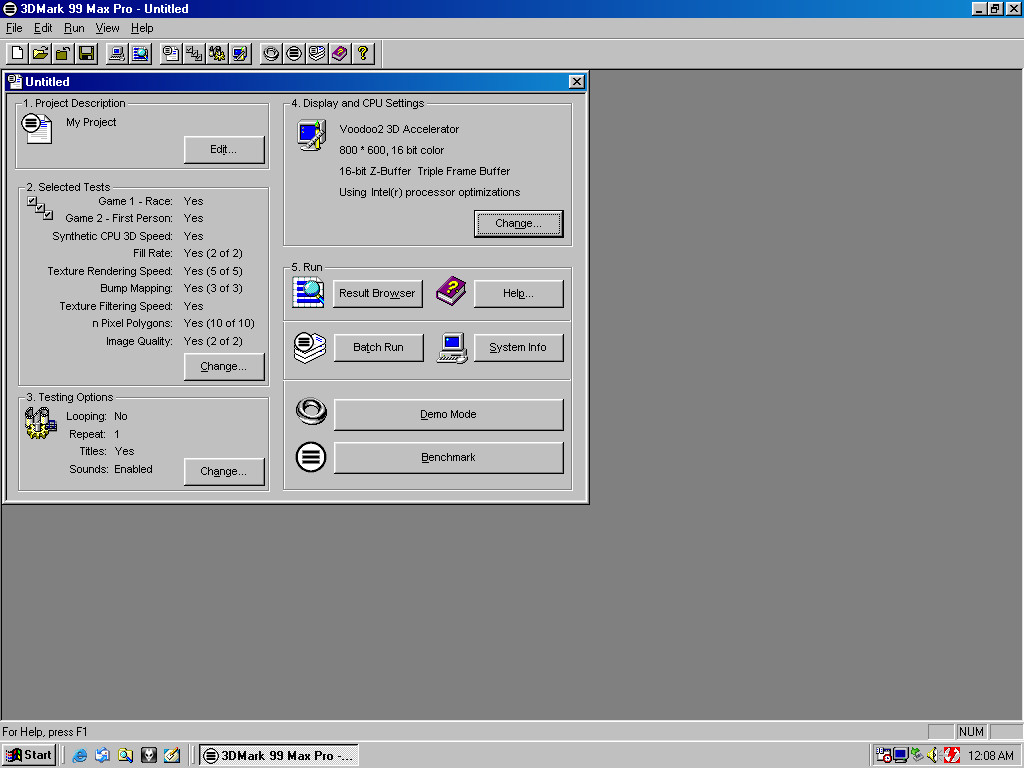Screen dimensions: 1024x768
Task: Click the Close project folder toolbar icon
Action: coord(63,53)
